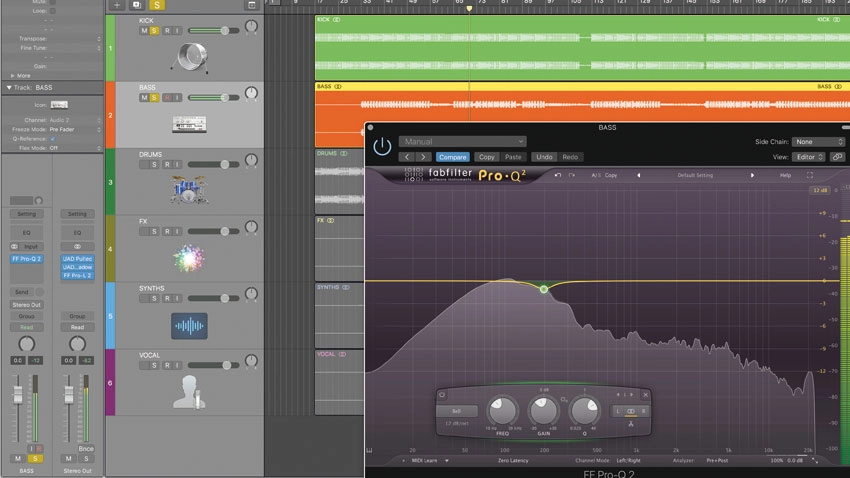
Task: Open the FF Pro-L 2 plugin slot
Action: [x=77, y=275]
